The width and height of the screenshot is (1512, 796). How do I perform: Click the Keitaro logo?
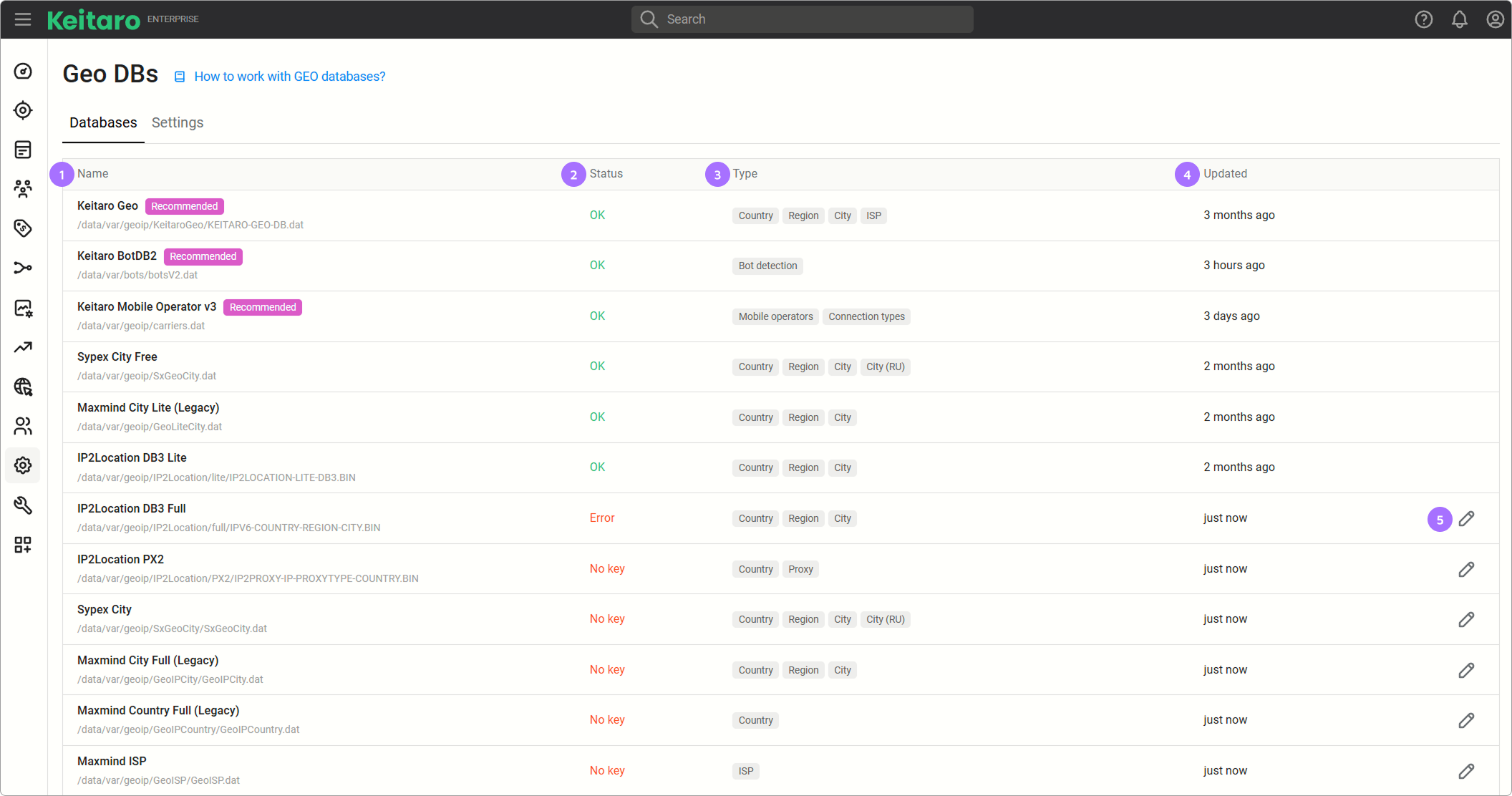[94, 19]
